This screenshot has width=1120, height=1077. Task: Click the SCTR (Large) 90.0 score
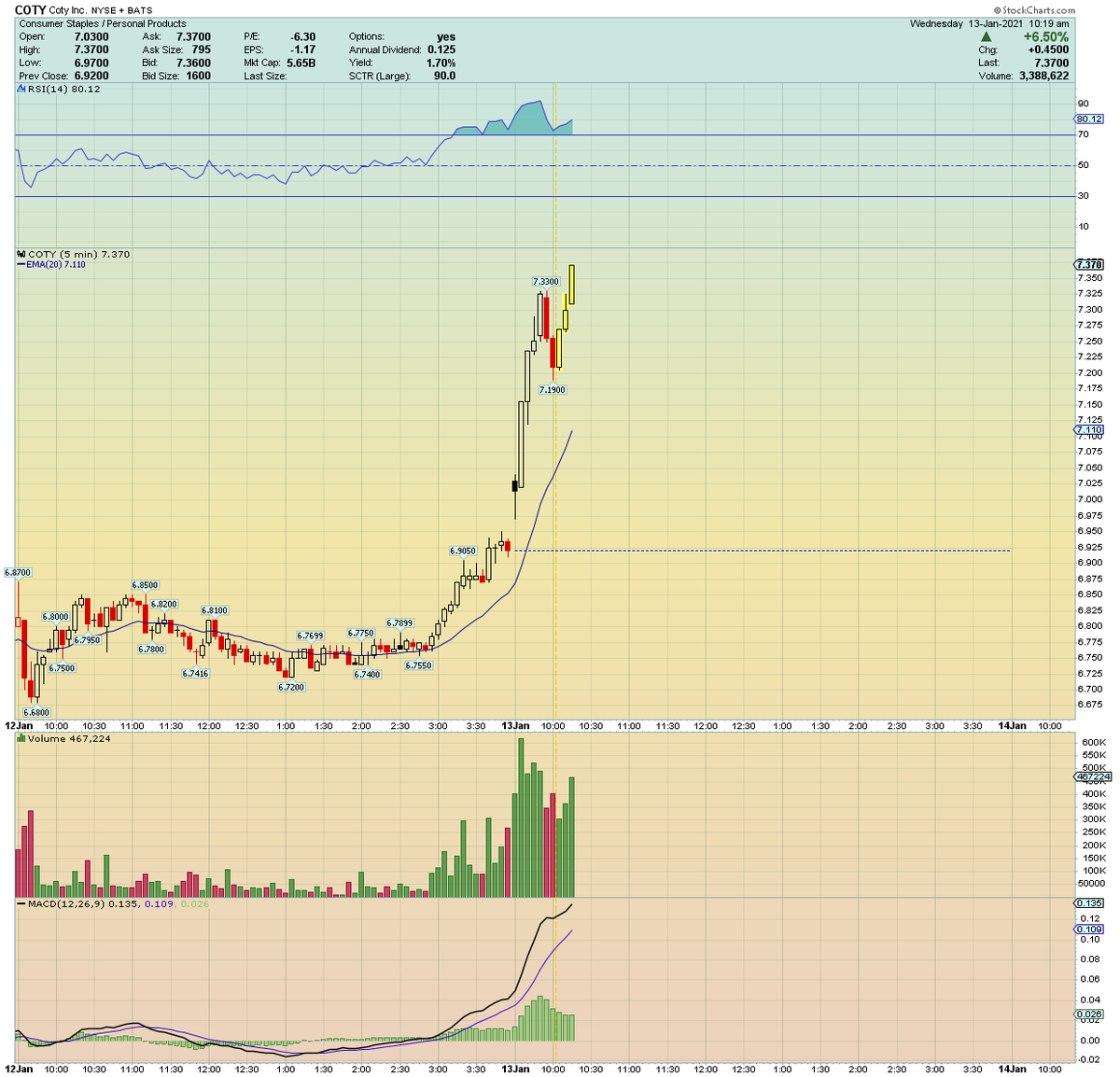click(x=397, y=76)
